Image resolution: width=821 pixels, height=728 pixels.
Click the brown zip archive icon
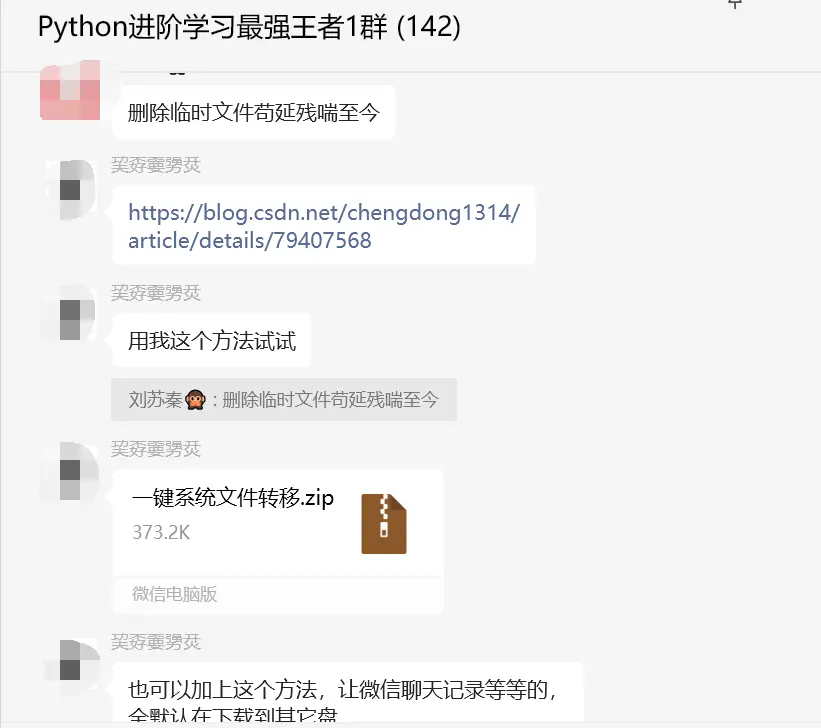pos(384,523)
